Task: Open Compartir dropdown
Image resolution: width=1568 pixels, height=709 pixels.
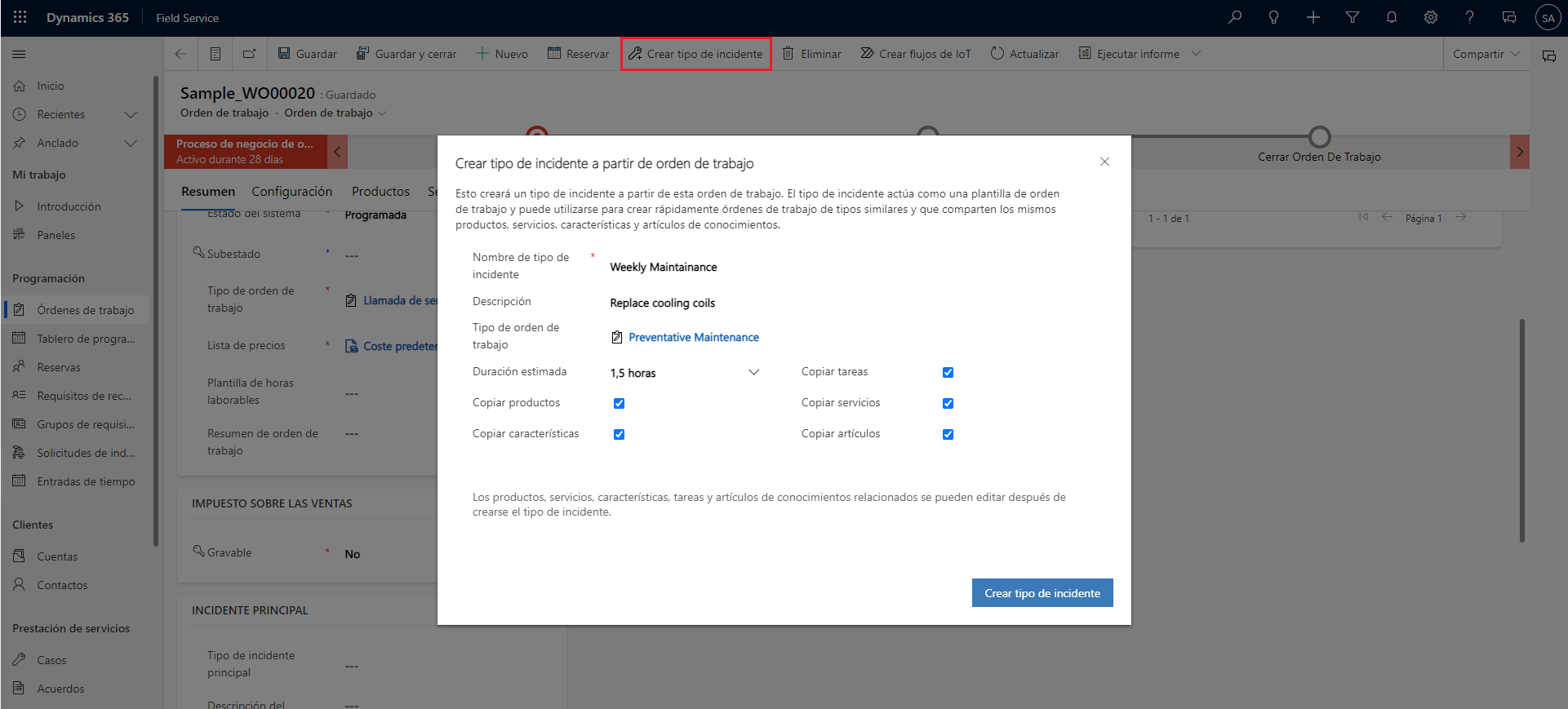Action: pos(1486,54)
